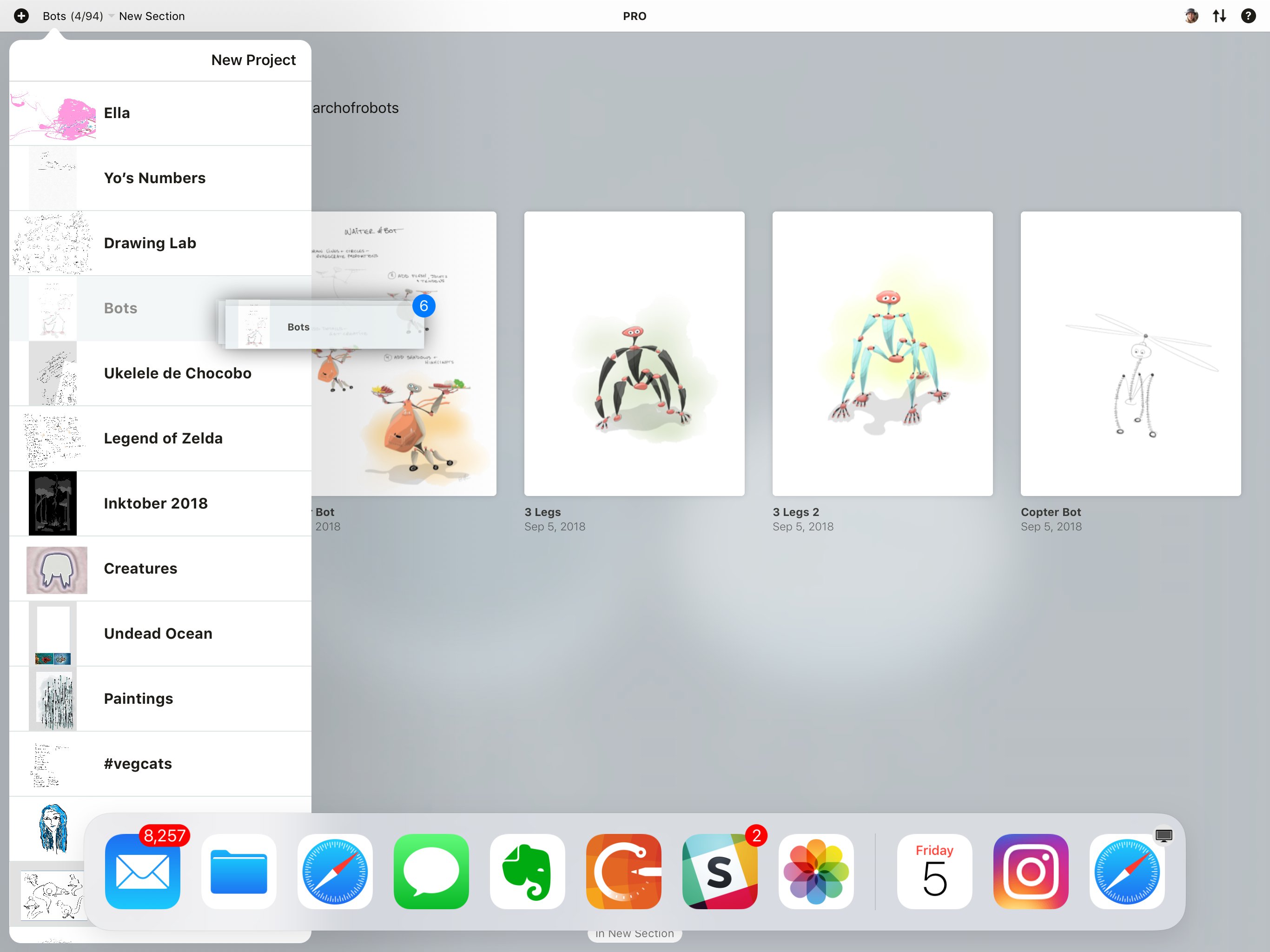Open the sort arrows icon

pos(1219,16)
